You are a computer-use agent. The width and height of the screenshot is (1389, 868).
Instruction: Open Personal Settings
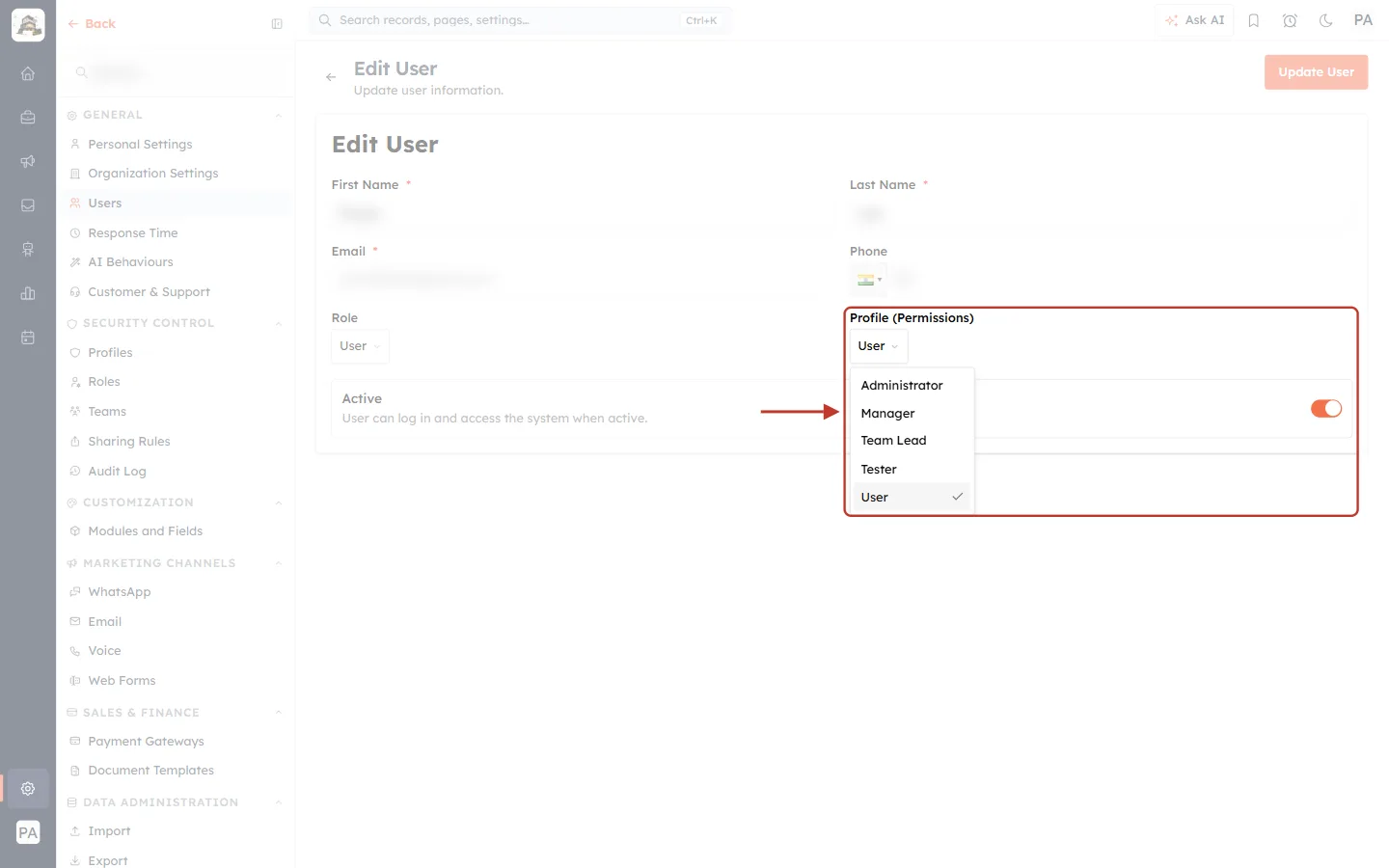140,145
